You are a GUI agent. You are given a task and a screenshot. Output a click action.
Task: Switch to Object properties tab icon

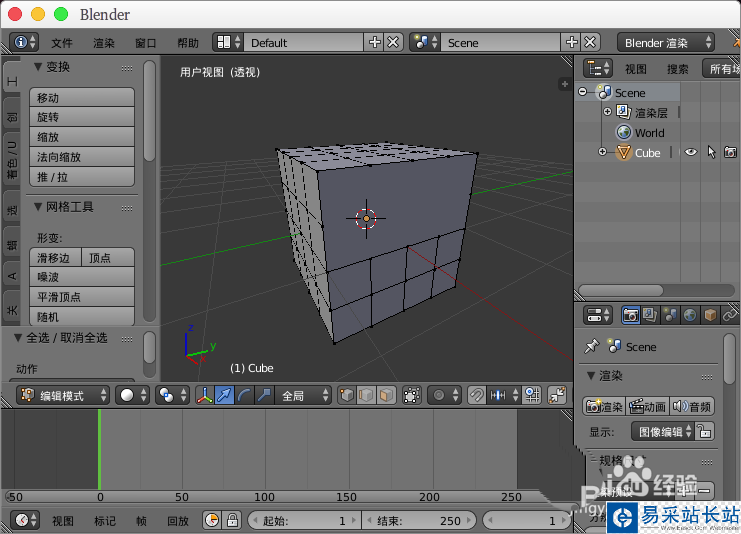[710, 315]
